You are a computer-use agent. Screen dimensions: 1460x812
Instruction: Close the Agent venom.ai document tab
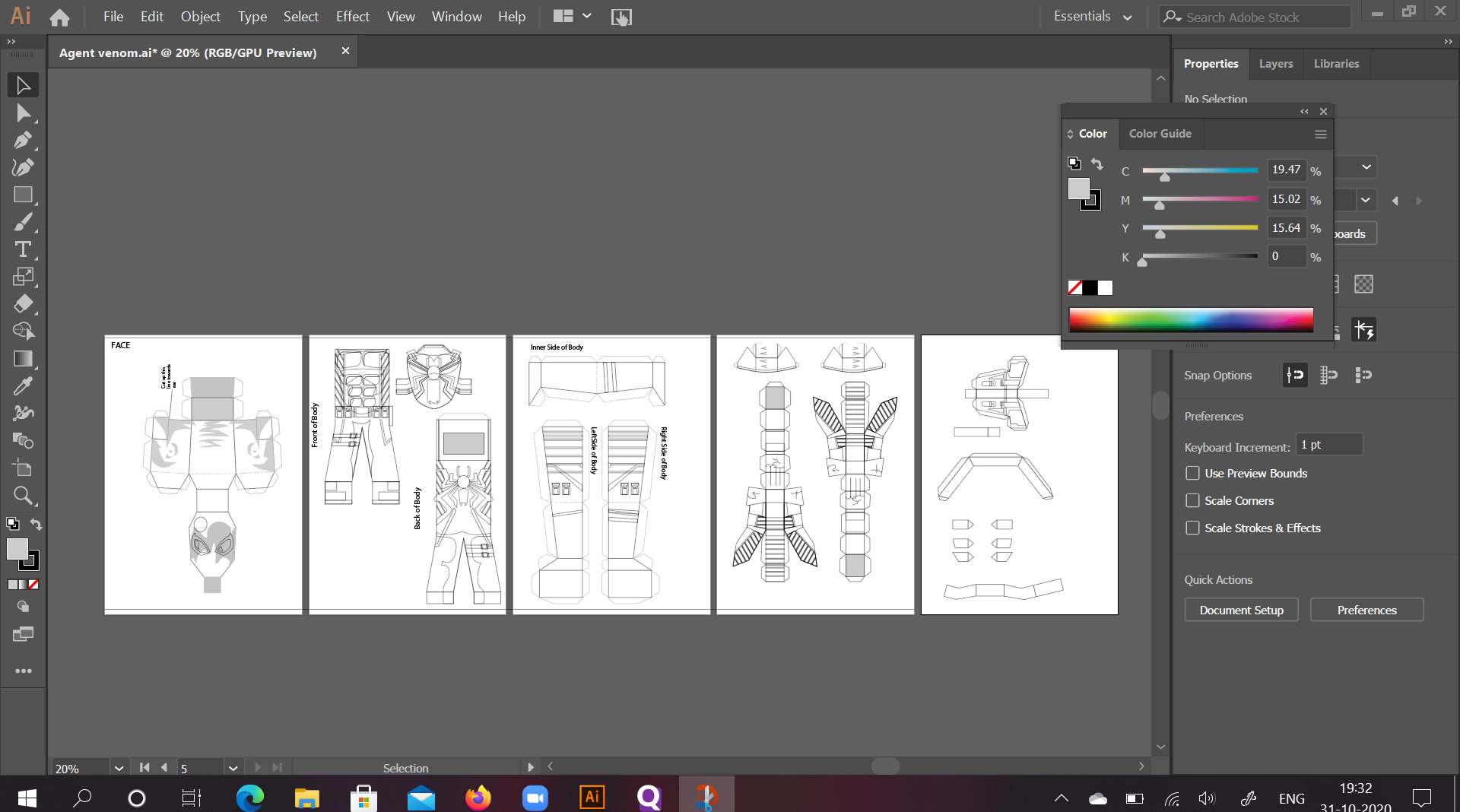(345, 51)
